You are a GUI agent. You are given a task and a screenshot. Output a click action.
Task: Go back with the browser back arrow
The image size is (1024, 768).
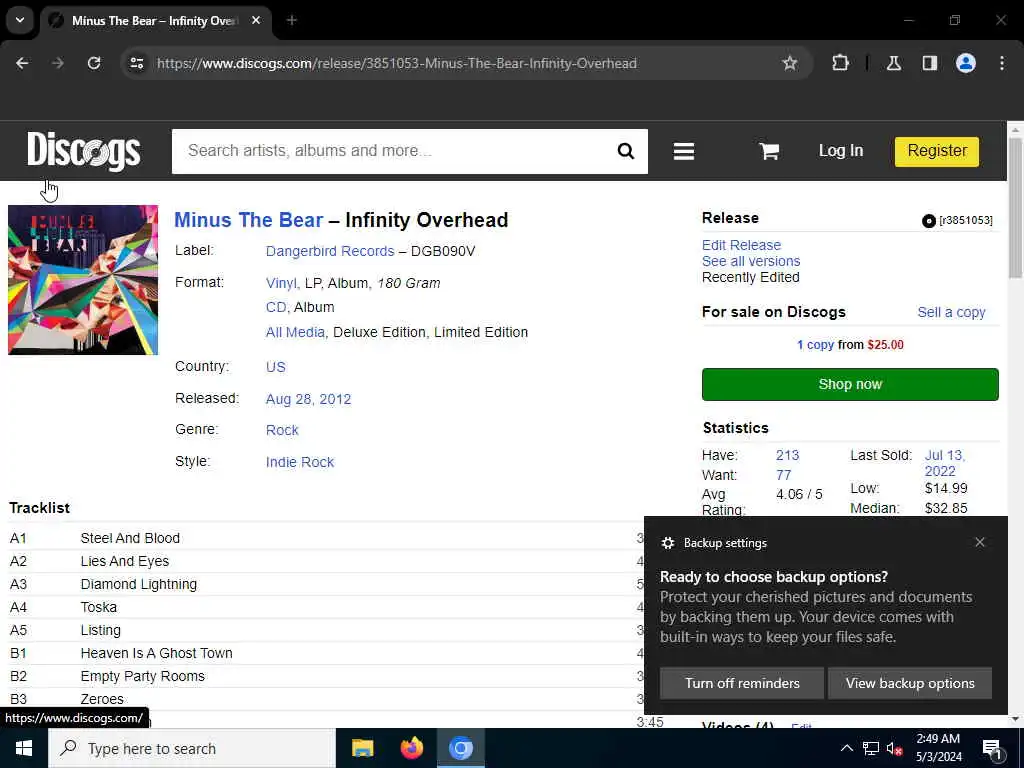[22, 63]
